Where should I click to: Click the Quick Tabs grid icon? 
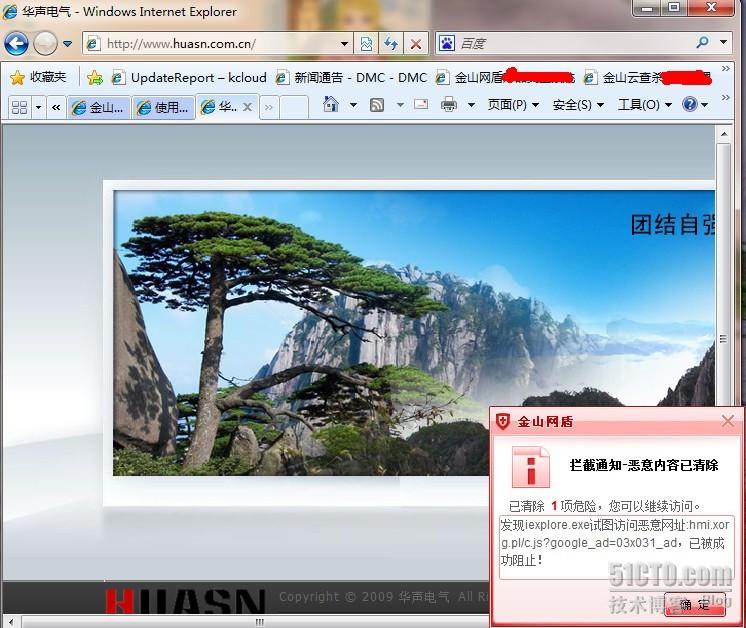pyautogui.click(x=19, y=107)
